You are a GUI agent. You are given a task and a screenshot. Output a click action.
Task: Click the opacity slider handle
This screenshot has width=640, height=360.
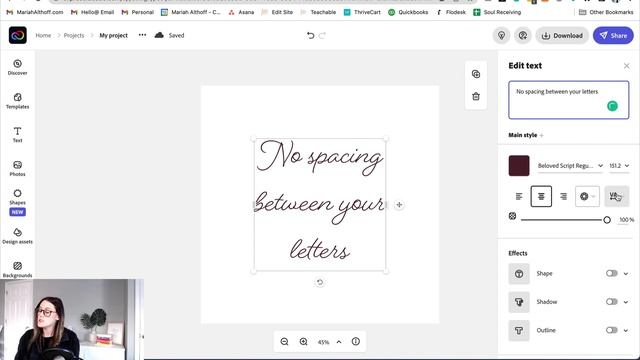coord(607,220)
